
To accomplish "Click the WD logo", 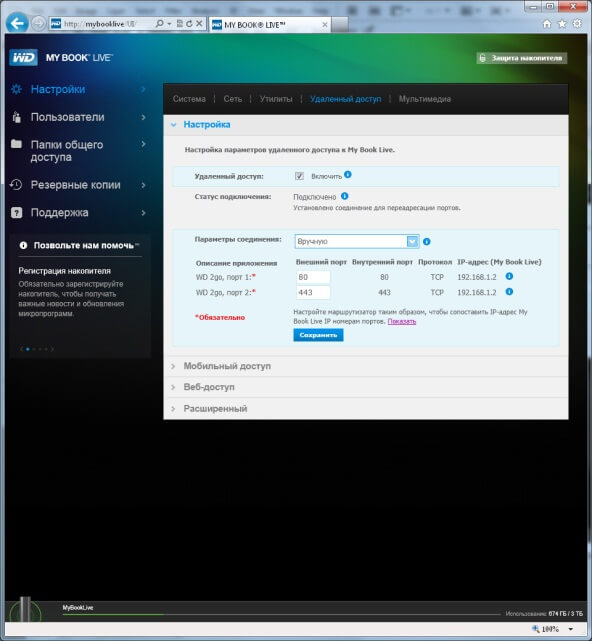I will tap(23, 57).
